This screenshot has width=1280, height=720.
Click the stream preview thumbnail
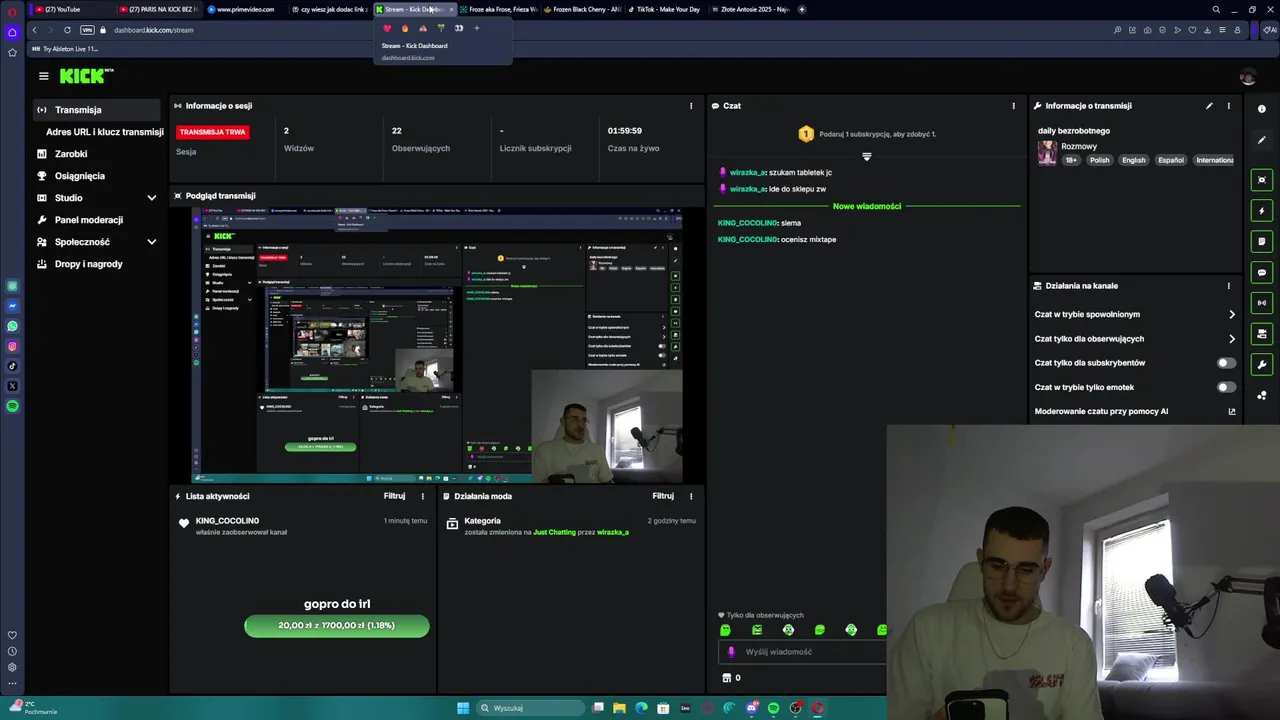pyautogui.click(x=437, y=346)
